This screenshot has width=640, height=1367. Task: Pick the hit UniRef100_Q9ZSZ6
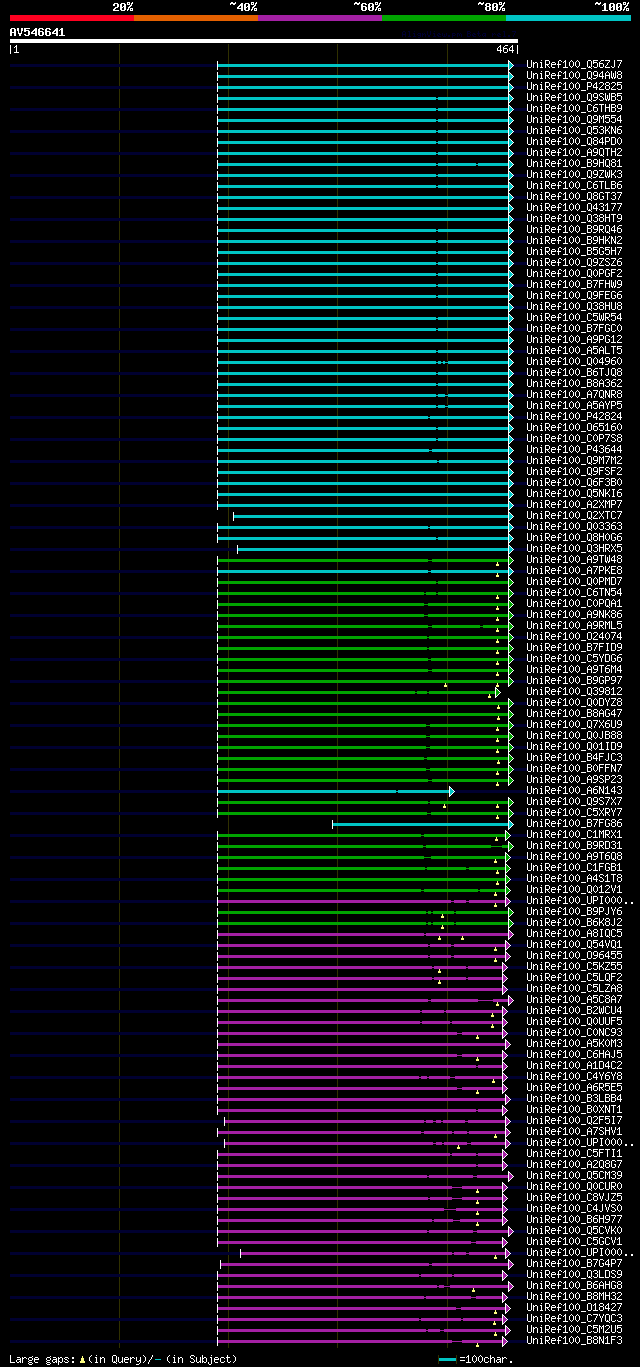tap(574, 262)
